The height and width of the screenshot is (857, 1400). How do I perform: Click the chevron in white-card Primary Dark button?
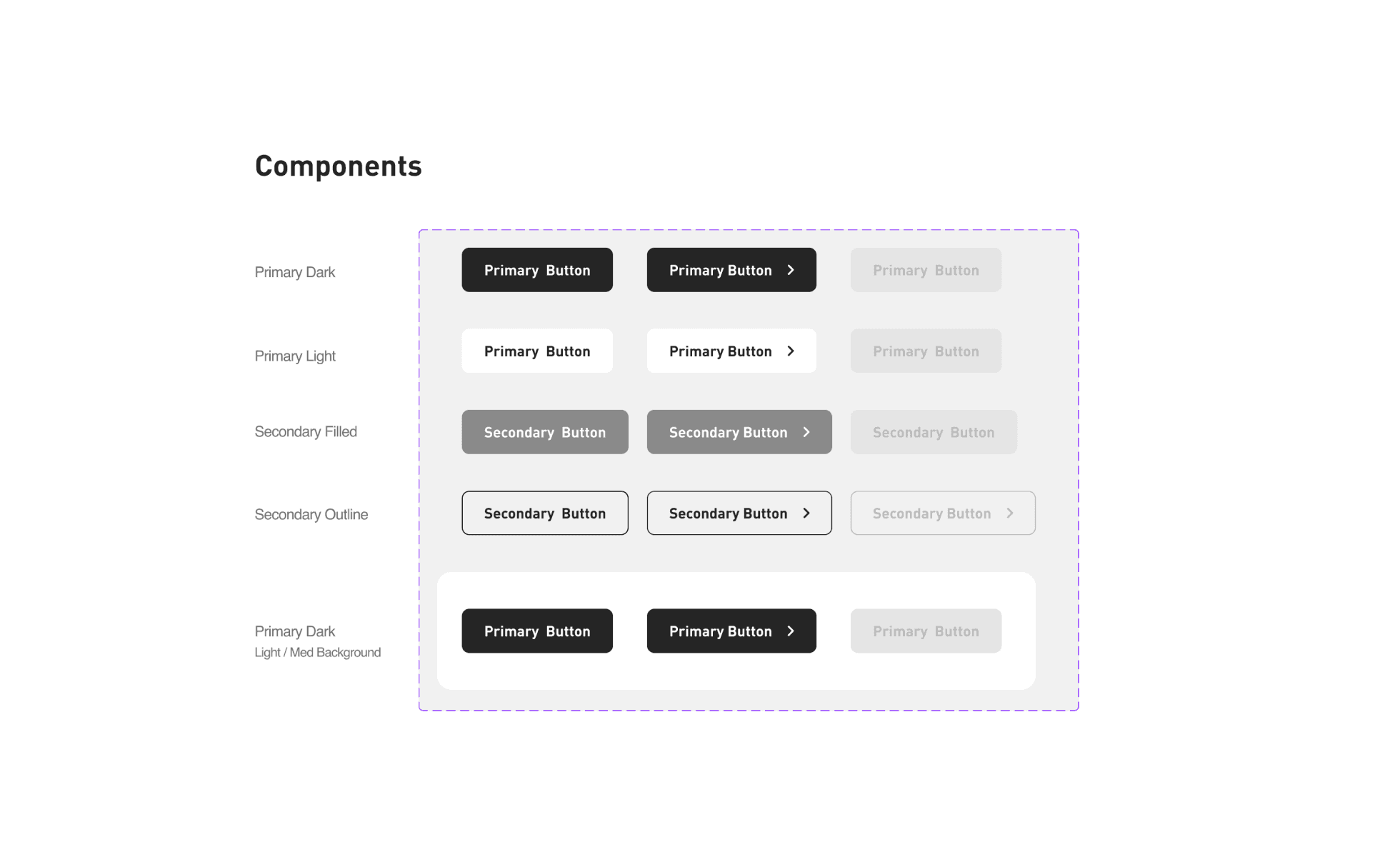tap(791, 631)
